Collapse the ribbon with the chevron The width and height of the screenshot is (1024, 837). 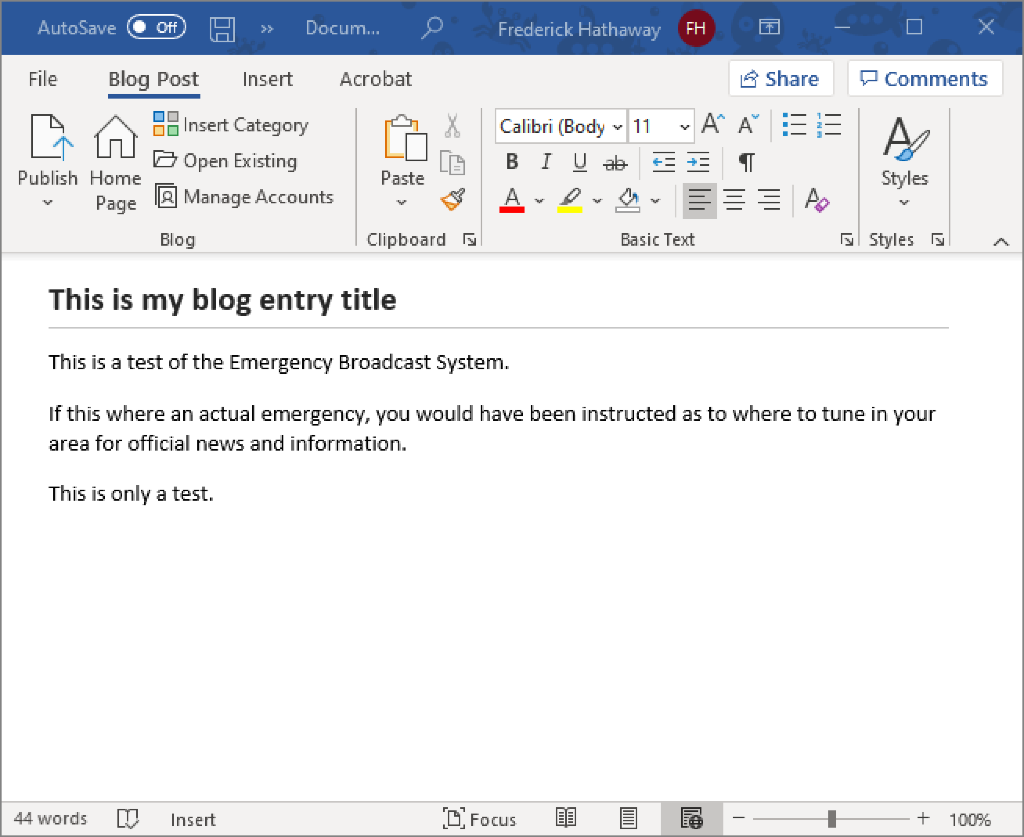pyautogui.click(x=1000, y=242)
